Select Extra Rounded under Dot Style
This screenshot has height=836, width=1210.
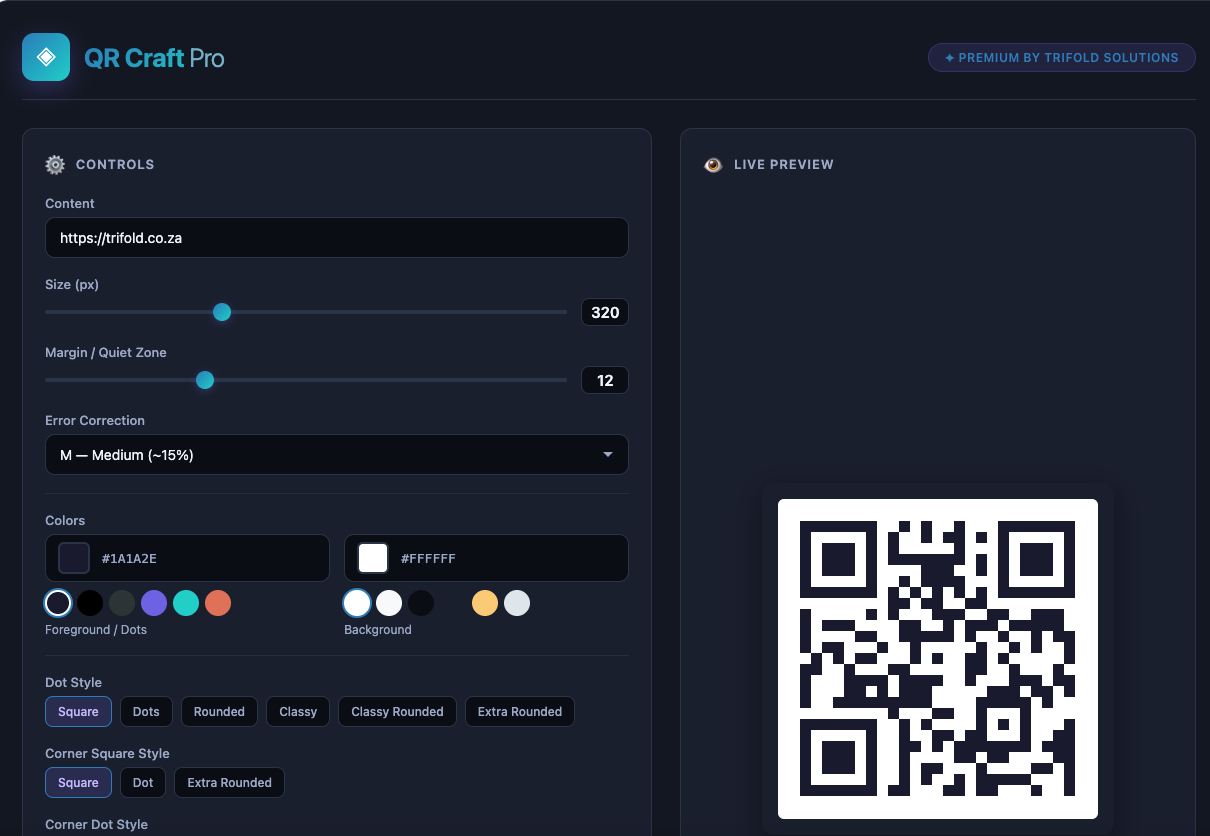(520, 712)
